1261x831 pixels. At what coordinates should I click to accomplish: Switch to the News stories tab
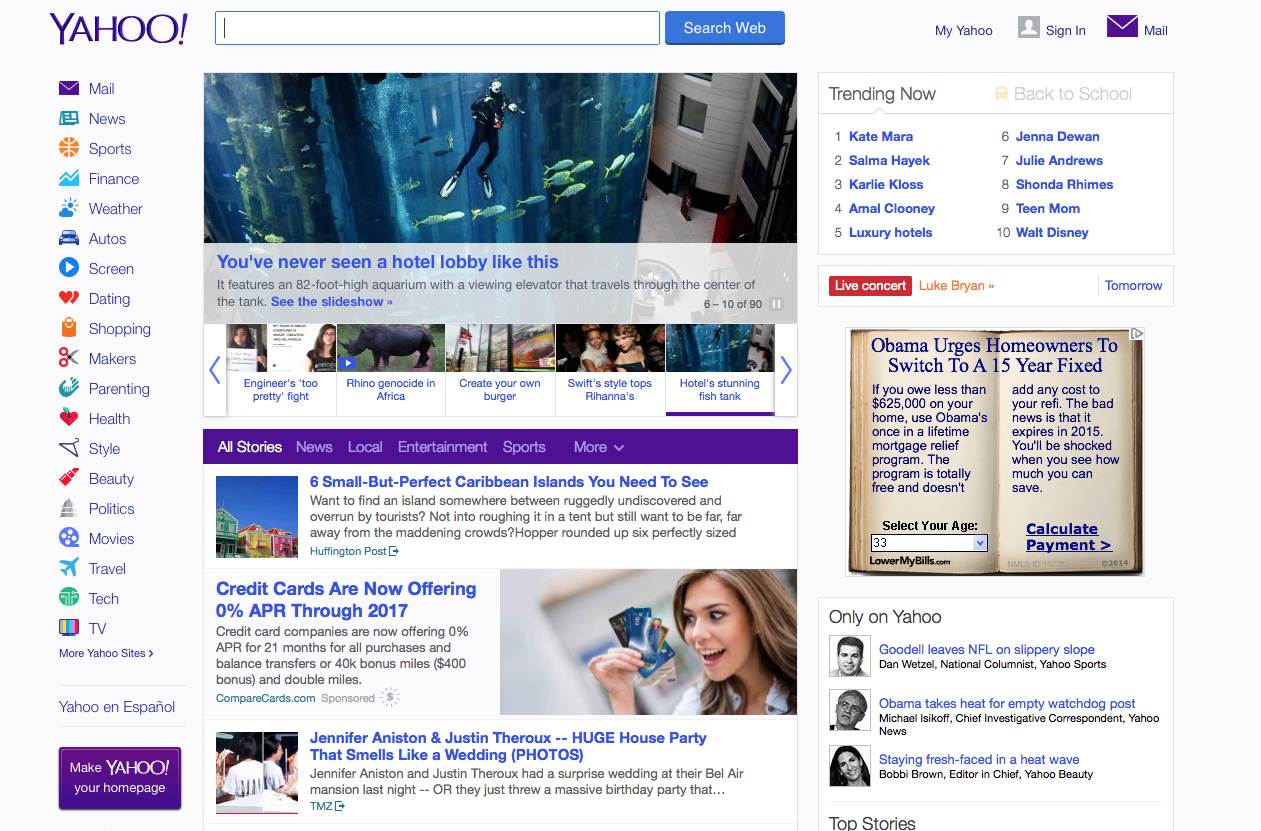coord(314,447)
